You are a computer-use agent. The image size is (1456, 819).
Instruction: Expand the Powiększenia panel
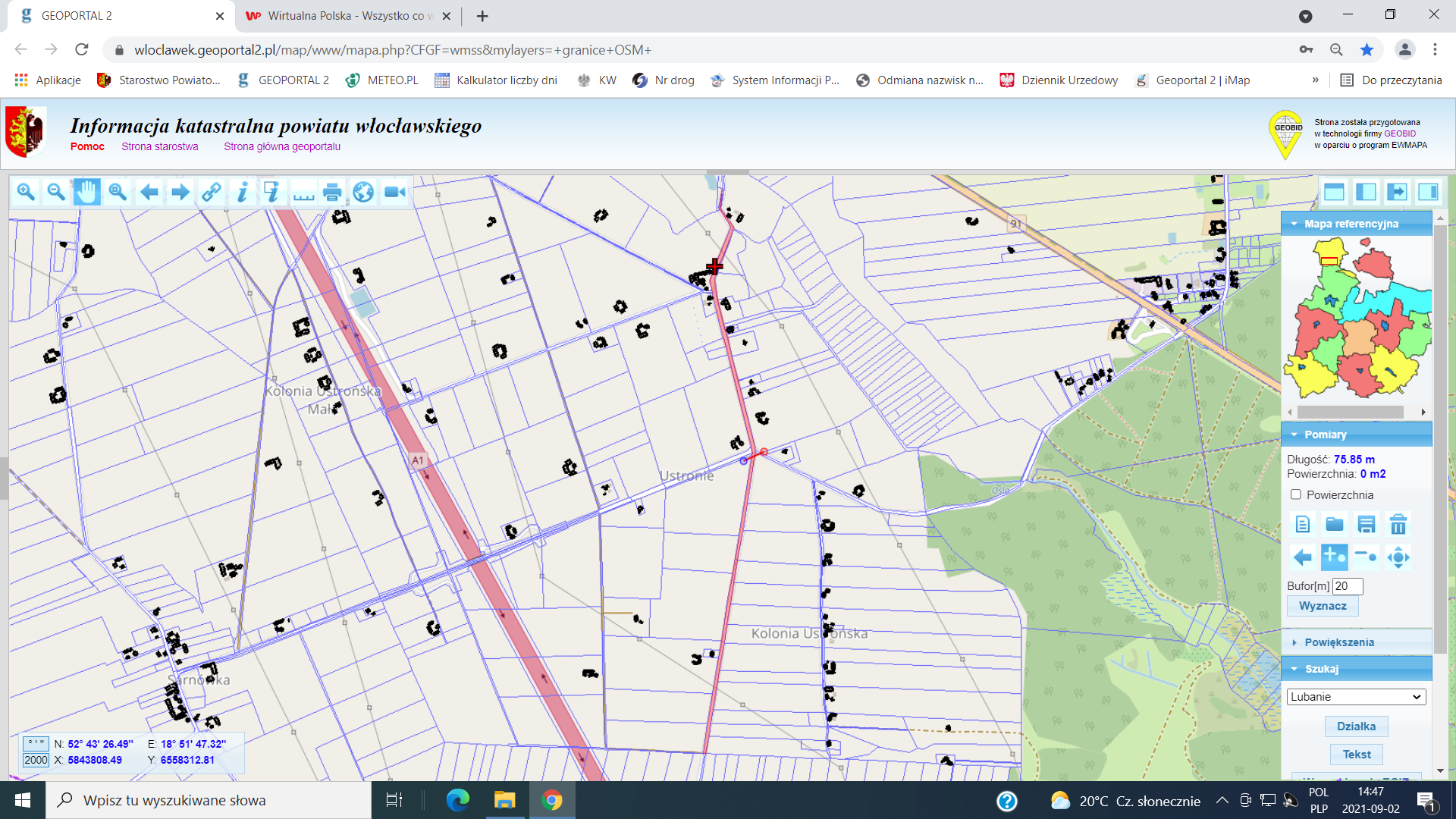click(1339, 642)
